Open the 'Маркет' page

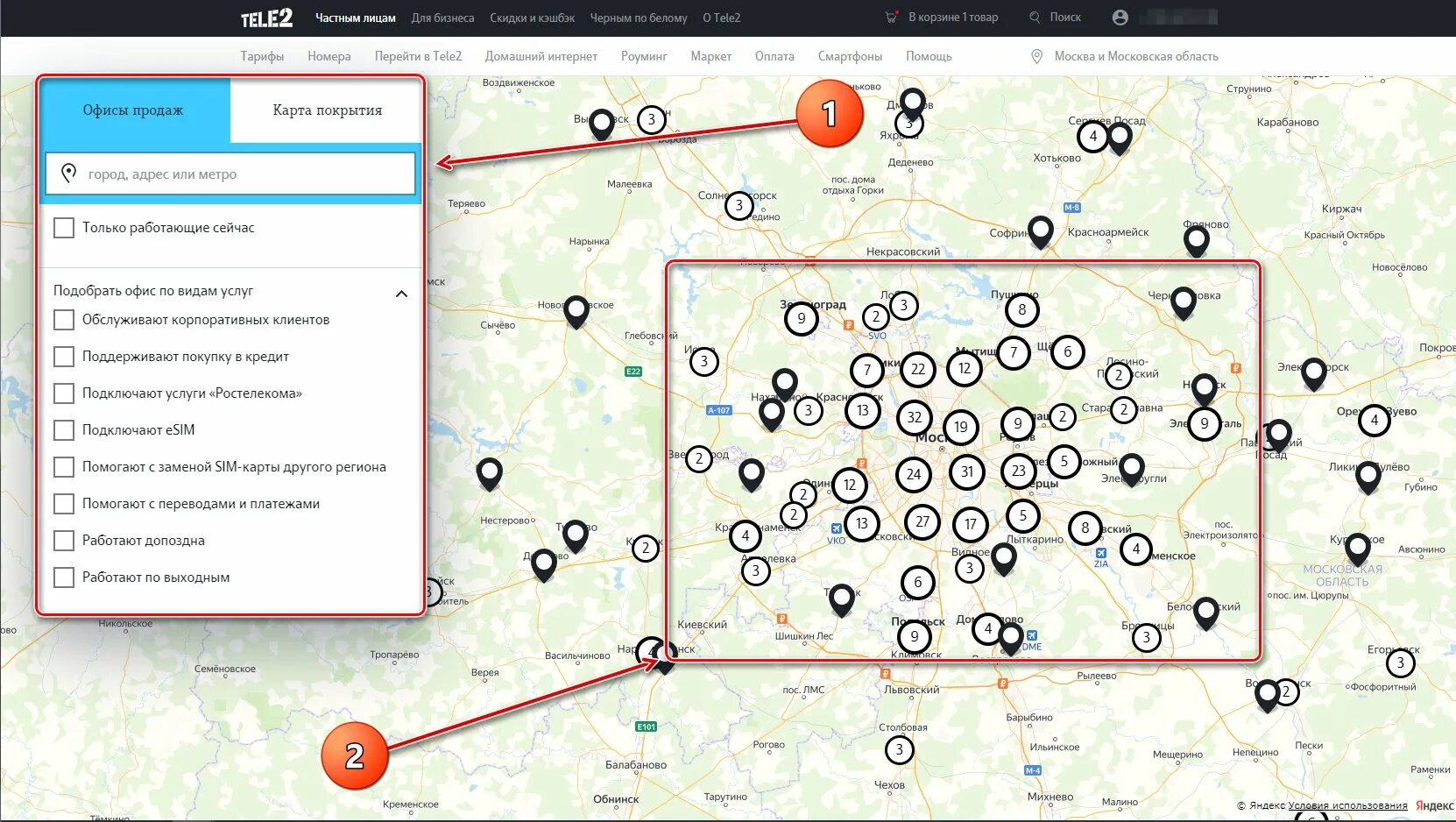tap(710, 56)
